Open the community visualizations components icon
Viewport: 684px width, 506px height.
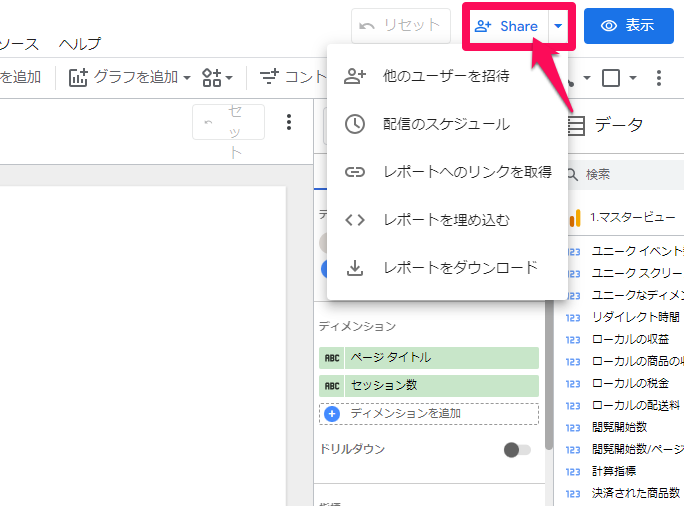point(212,78)
